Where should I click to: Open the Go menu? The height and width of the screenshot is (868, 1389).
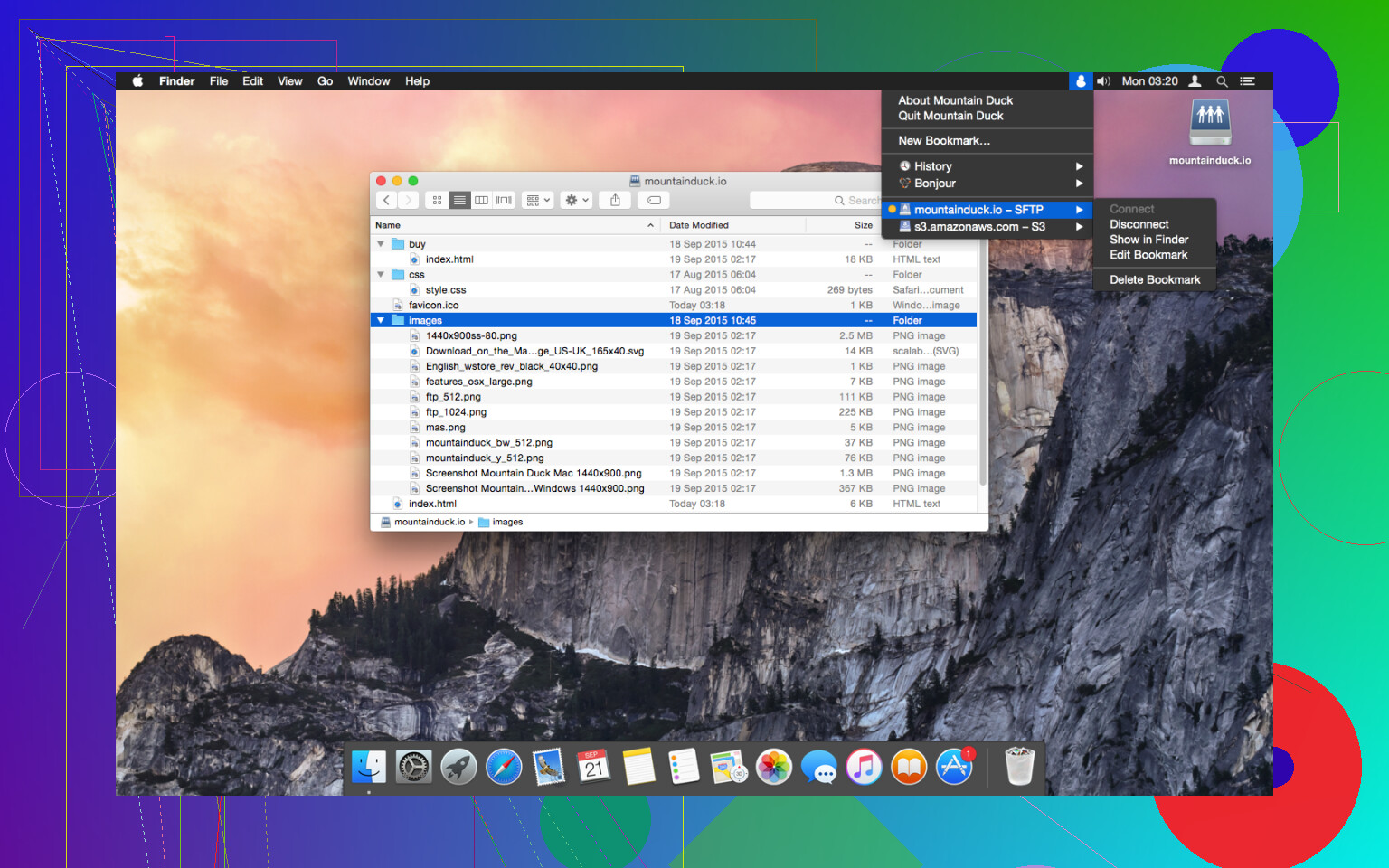tap(326, 81)
